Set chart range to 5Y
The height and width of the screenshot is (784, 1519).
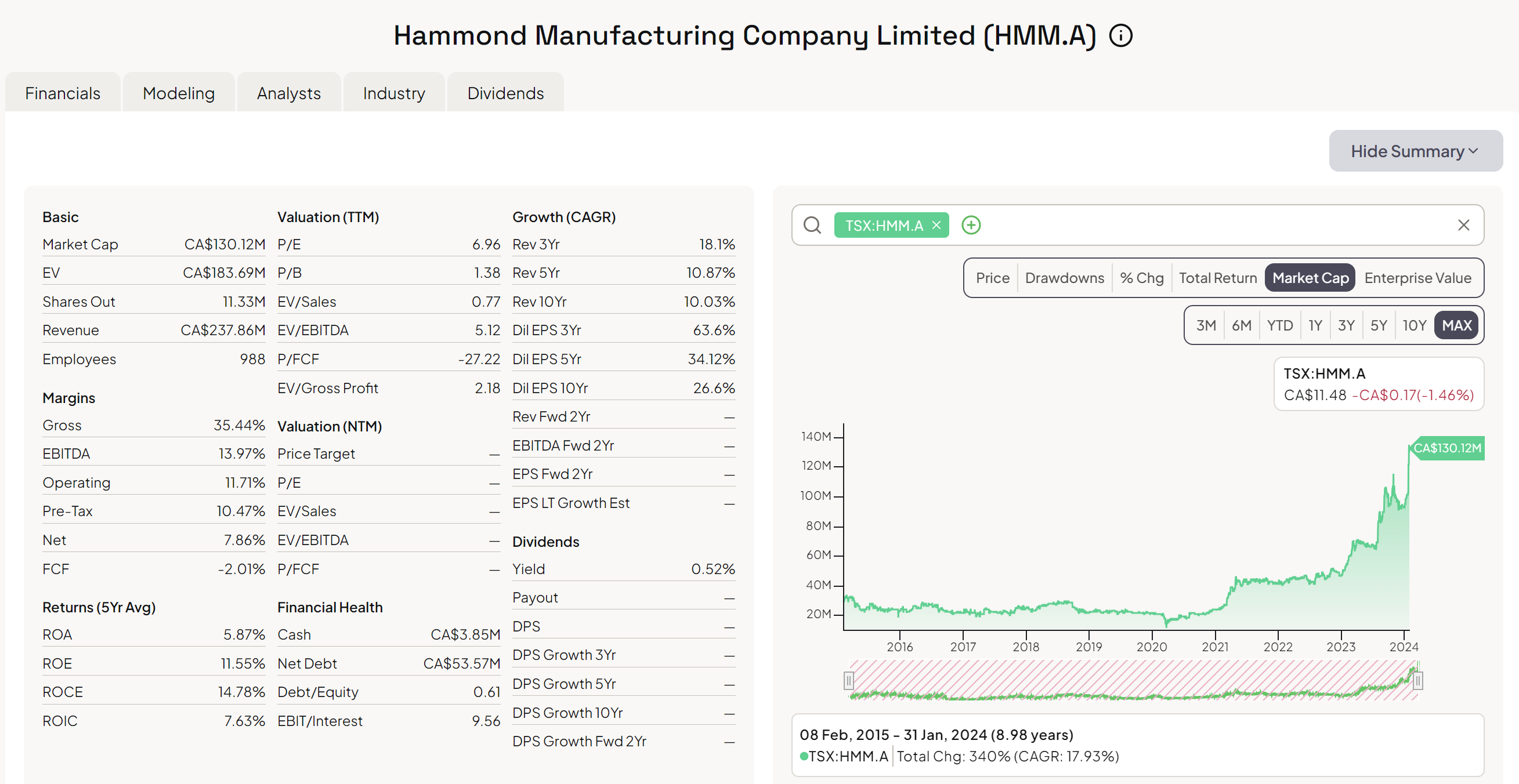1378,325
